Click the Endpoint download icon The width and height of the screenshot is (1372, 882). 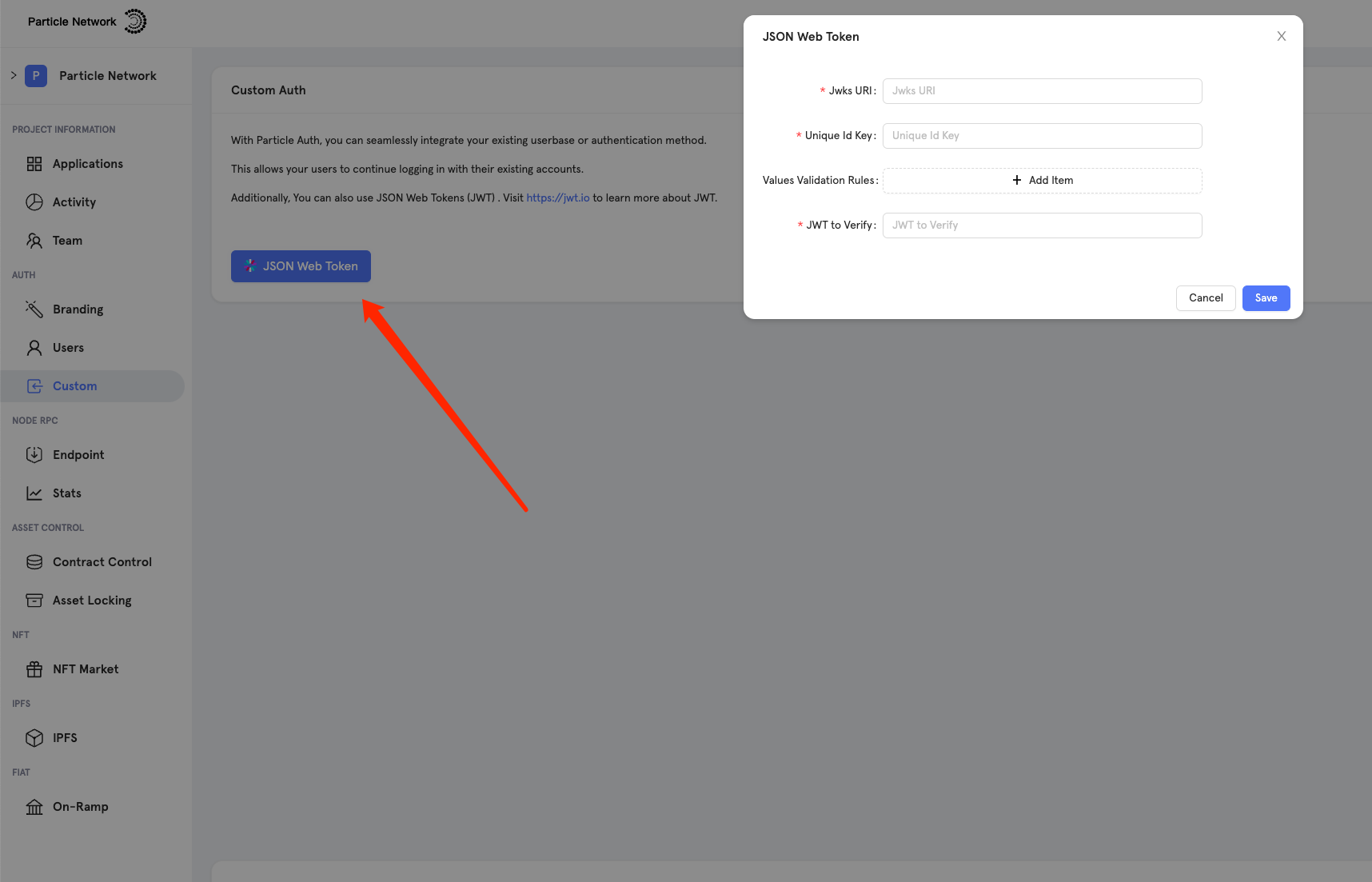pyautogui.click(x=34, y=455)
